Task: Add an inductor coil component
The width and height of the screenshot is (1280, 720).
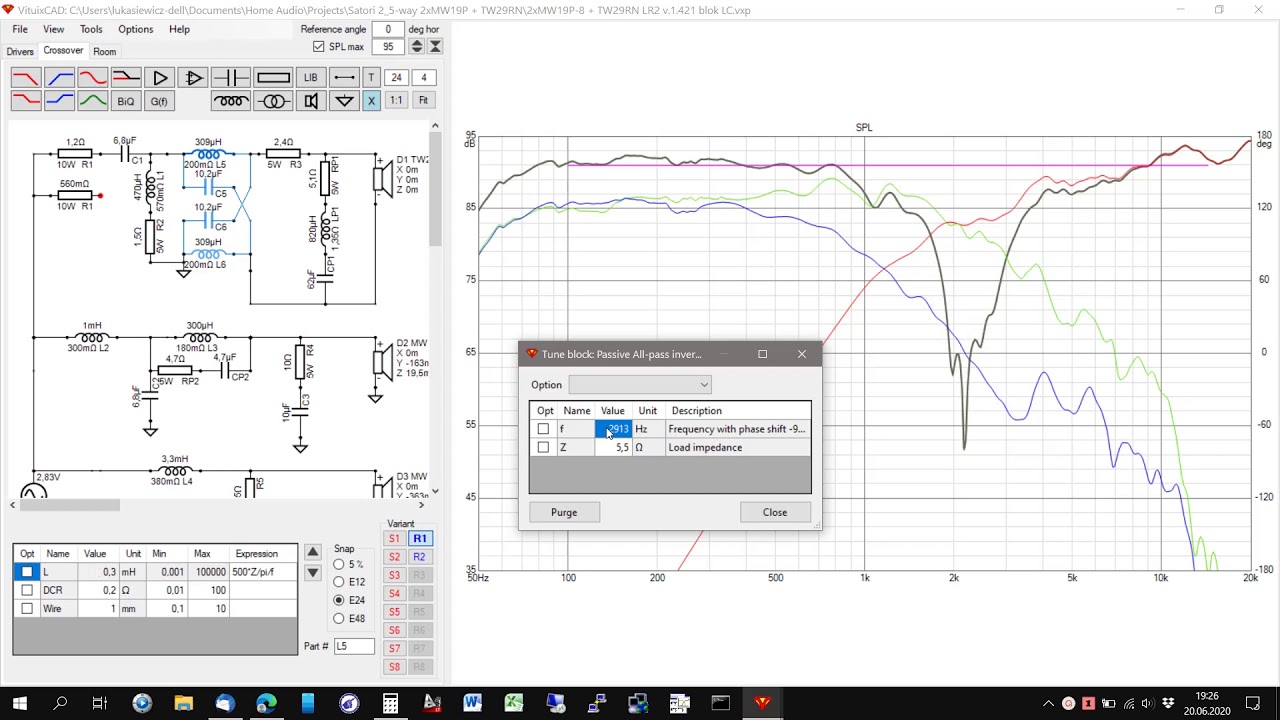Action: (231, 101)
